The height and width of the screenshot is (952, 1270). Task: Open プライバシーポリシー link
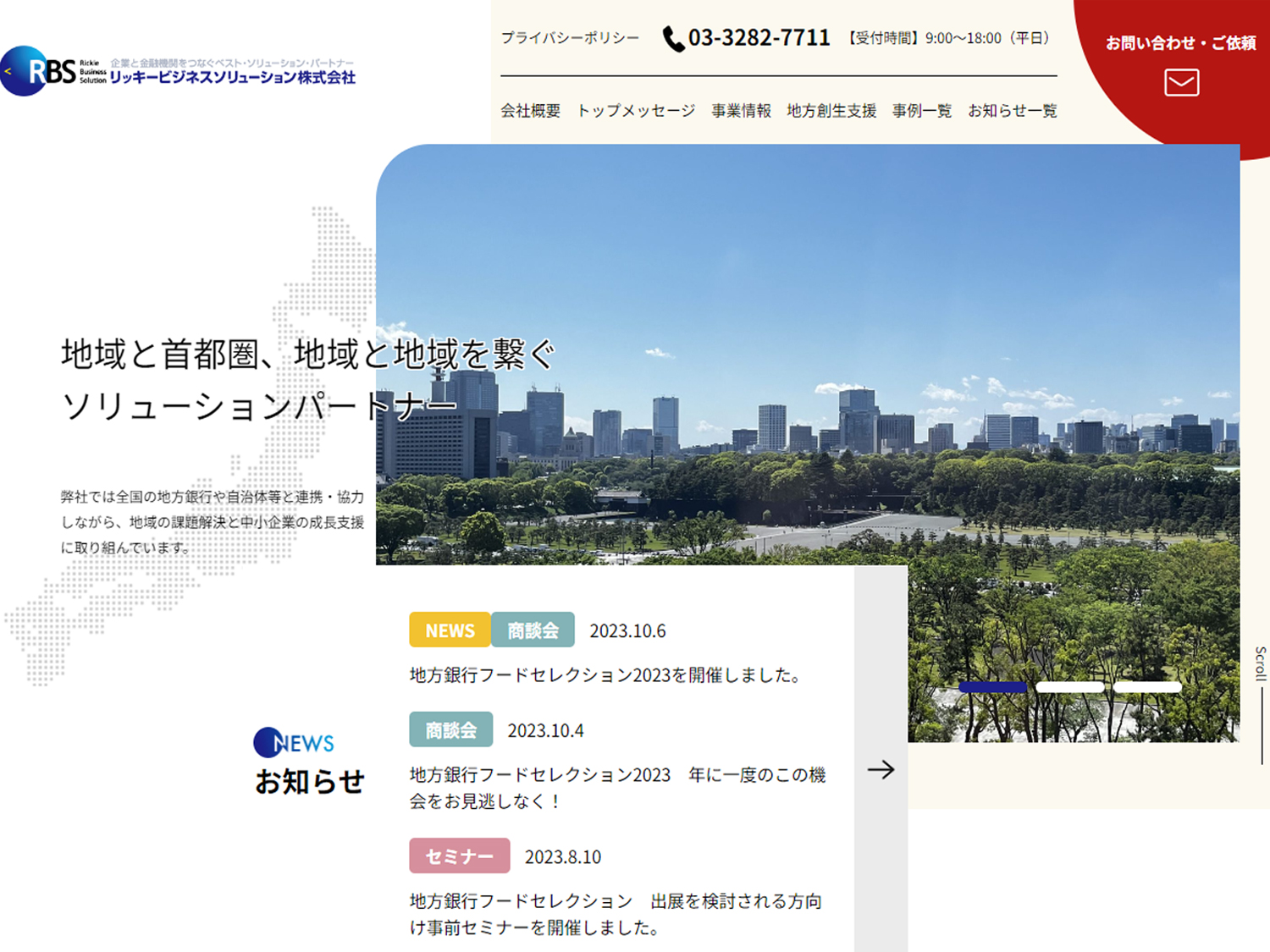click(570, 38)
